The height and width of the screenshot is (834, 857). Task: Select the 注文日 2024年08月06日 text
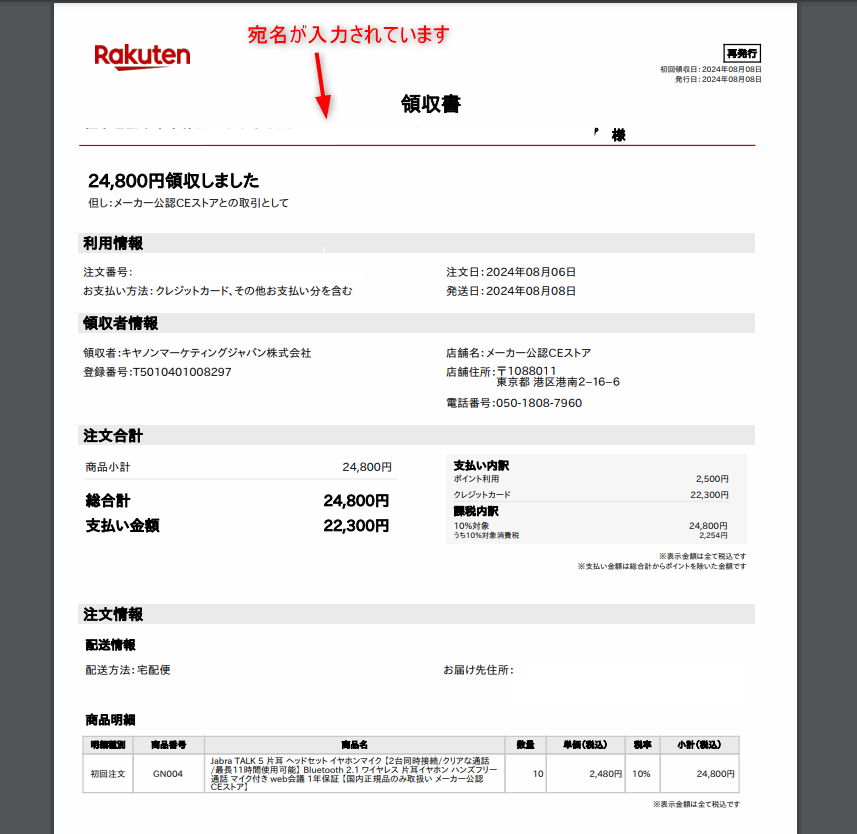click(511, 272)
